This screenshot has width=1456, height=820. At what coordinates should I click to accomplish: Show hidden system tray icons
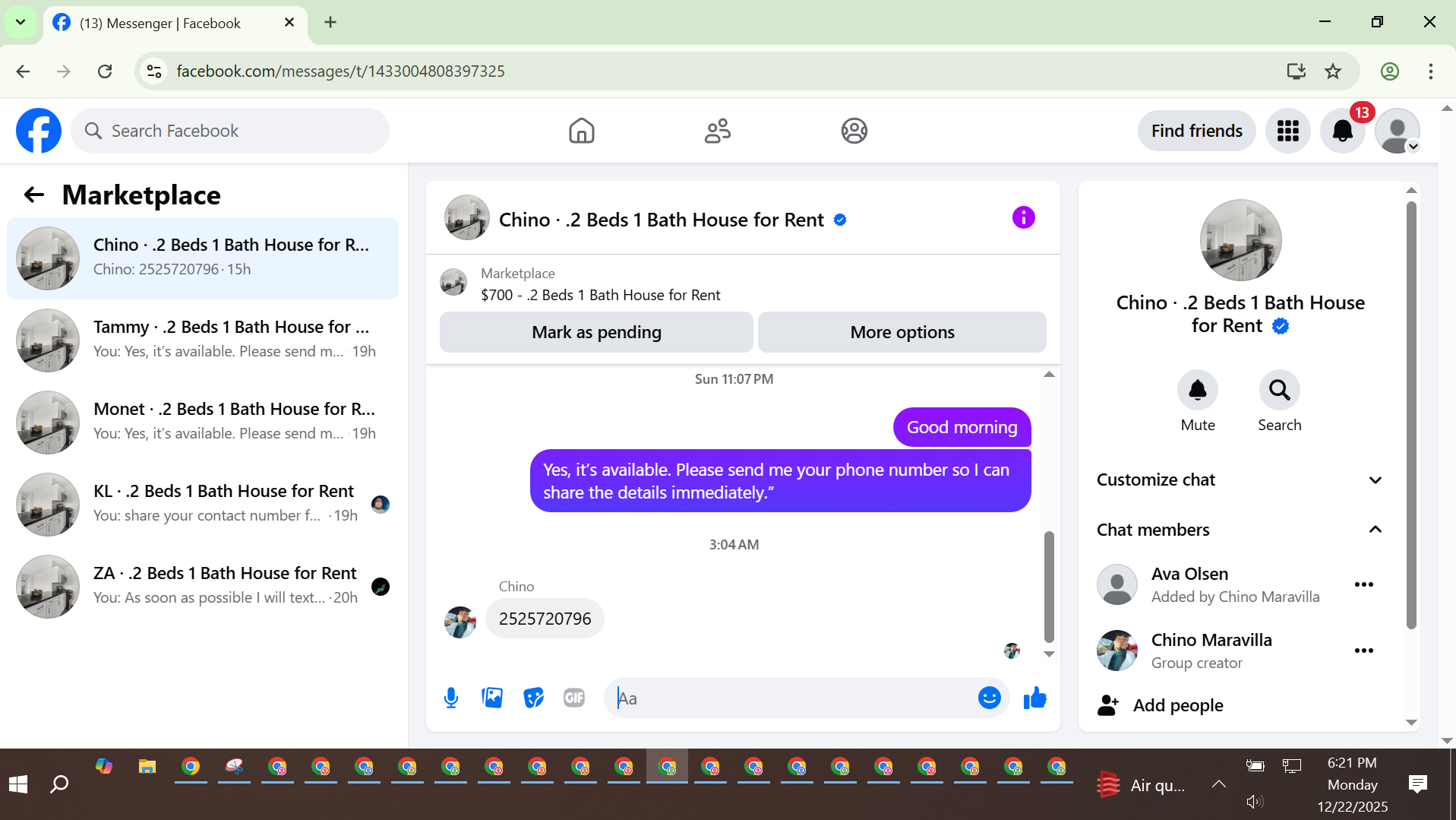click(1219, 784)
